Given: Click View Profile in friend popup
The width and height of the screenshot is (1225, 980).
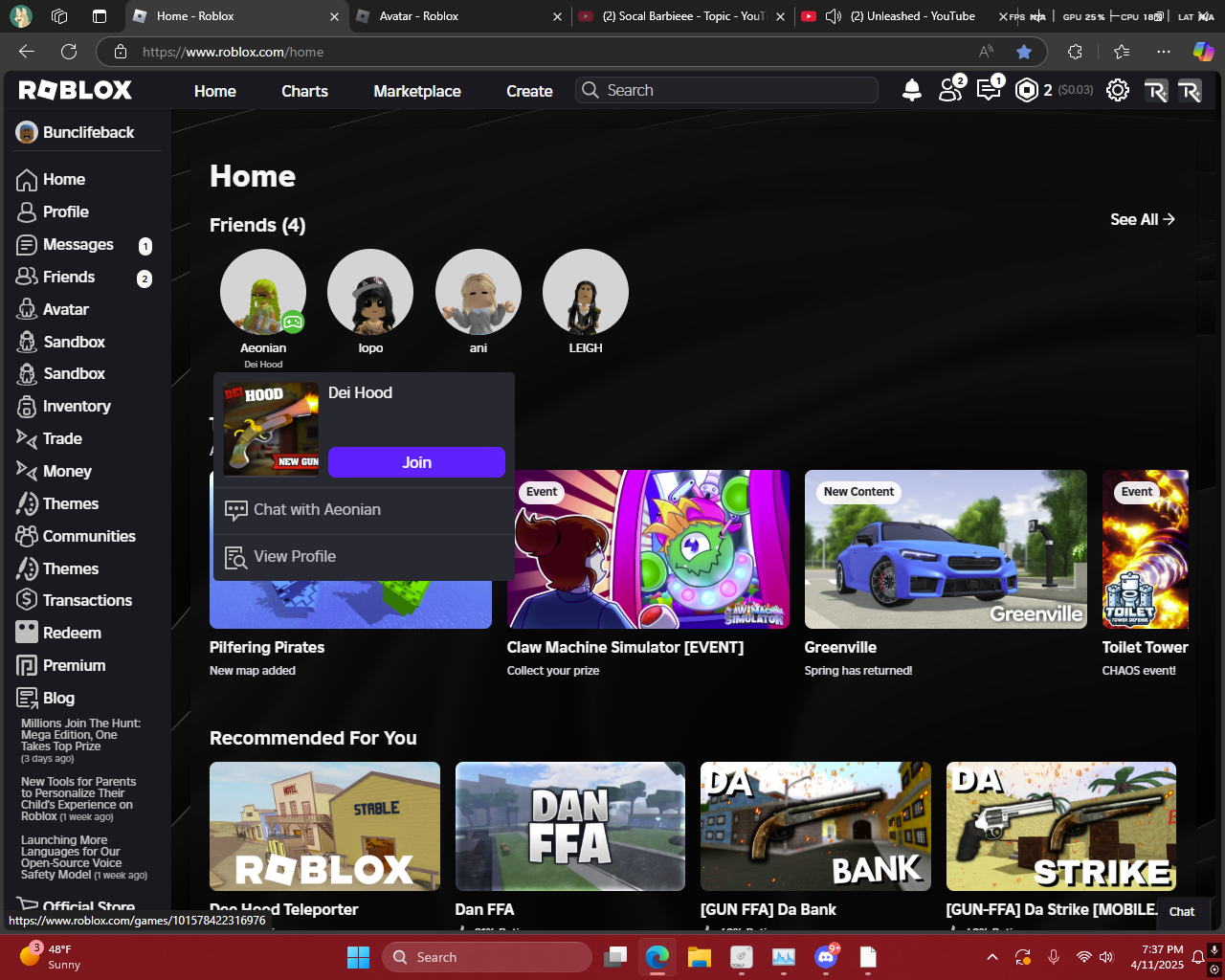Looking at the screenshot, I should (x=364, y=557).
